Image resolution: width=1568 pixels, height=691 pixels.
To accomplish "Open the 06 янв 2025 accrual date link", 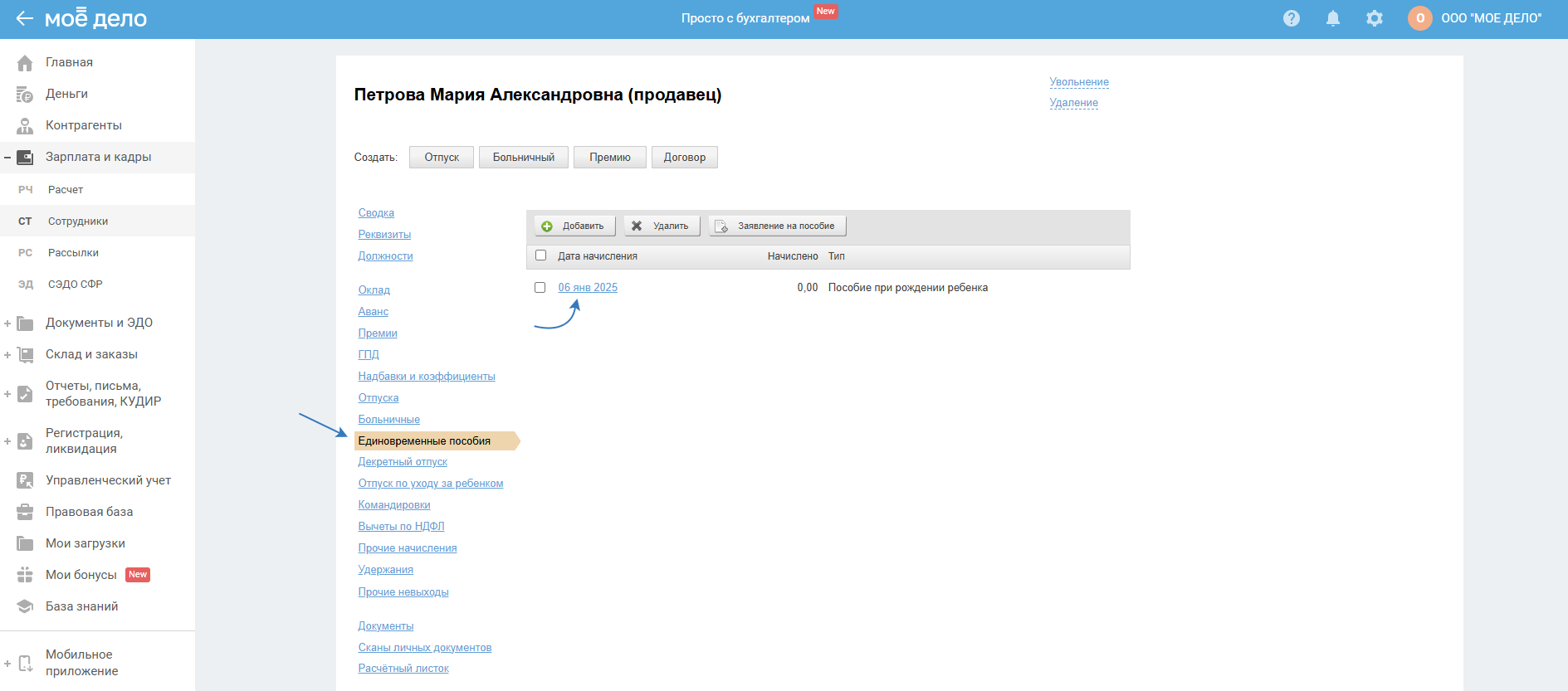I will [x=588, y=288].
